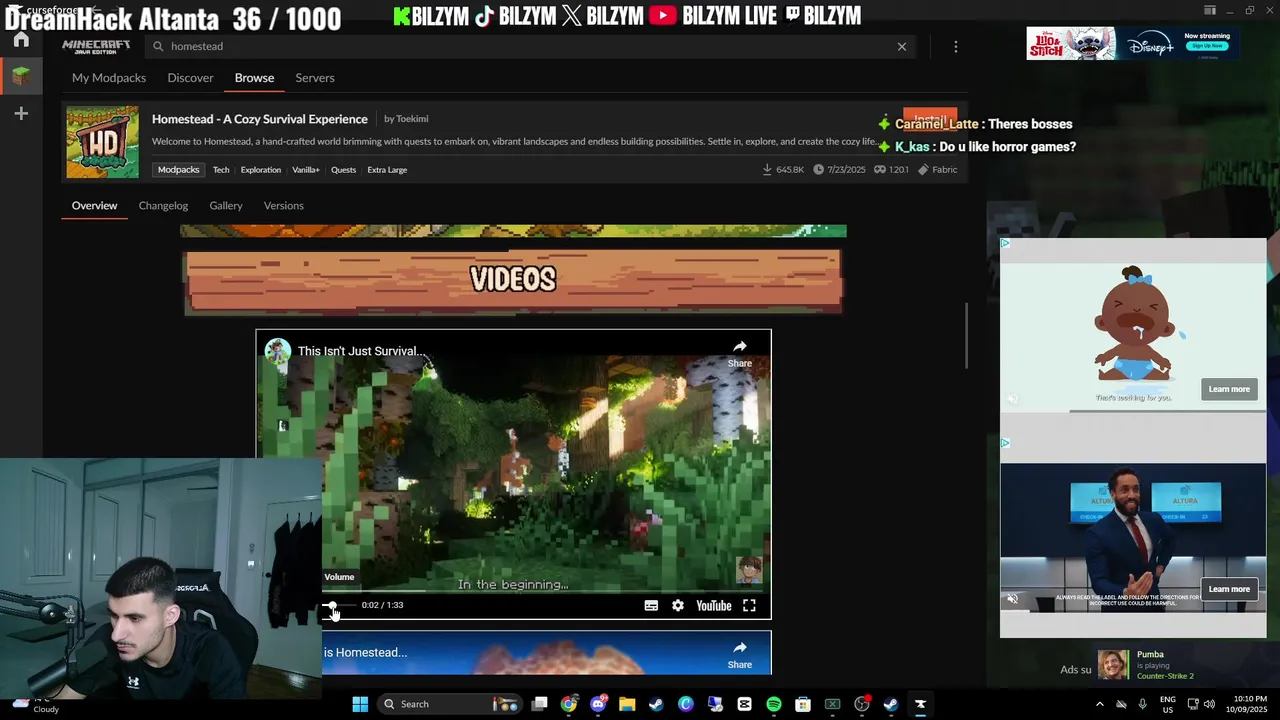This screenshot has width=1280, height=720.
Task: Click the search field containing homestead
Action: pos(530,47)
